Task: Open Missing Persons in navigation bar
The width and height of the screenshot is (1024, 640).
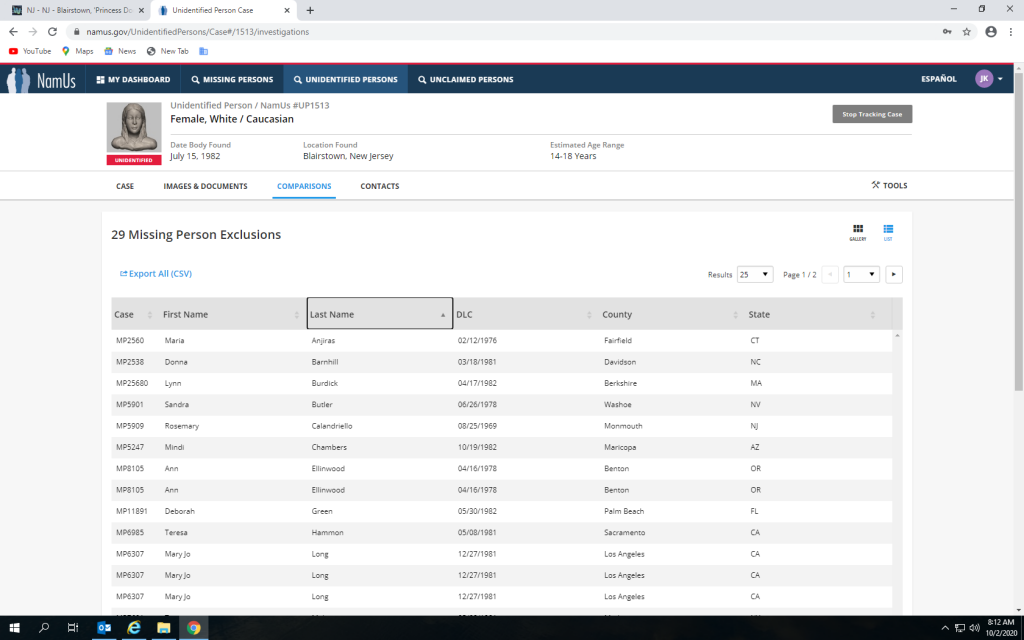Action: click(231, 79)
